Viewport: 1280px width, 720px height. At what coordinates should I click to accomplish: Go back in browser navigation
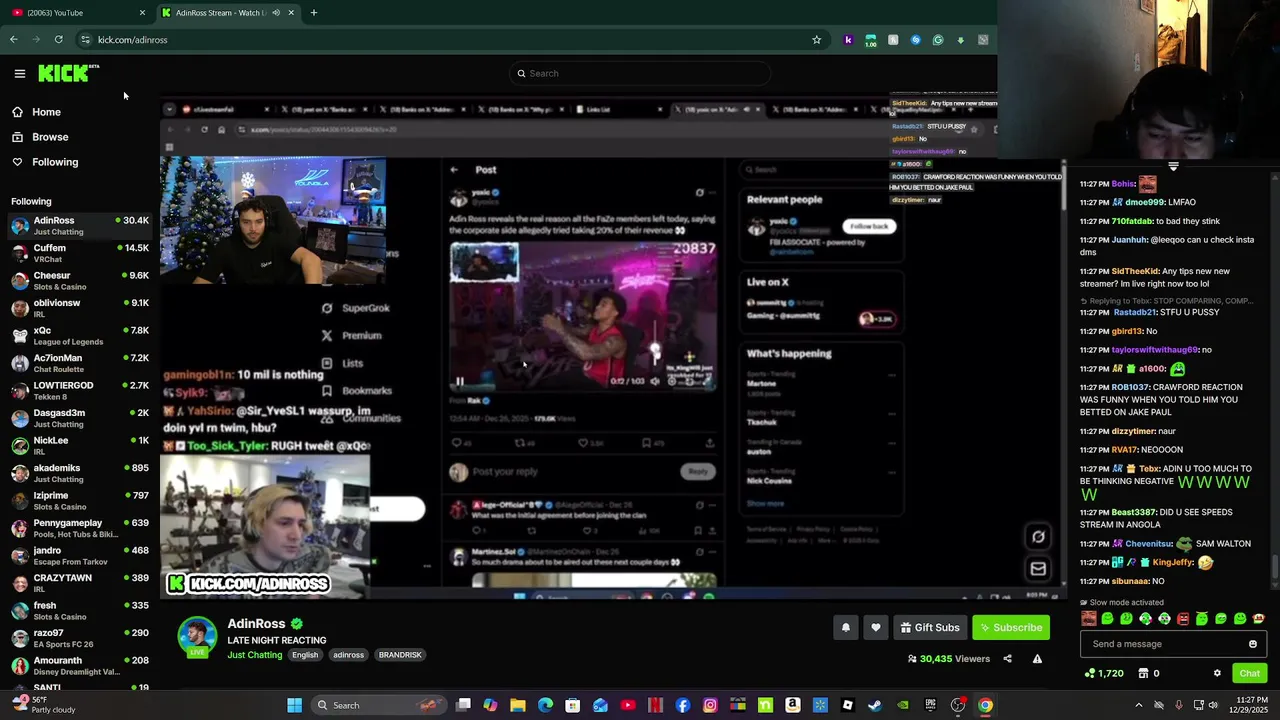click(x=13, y=39)
